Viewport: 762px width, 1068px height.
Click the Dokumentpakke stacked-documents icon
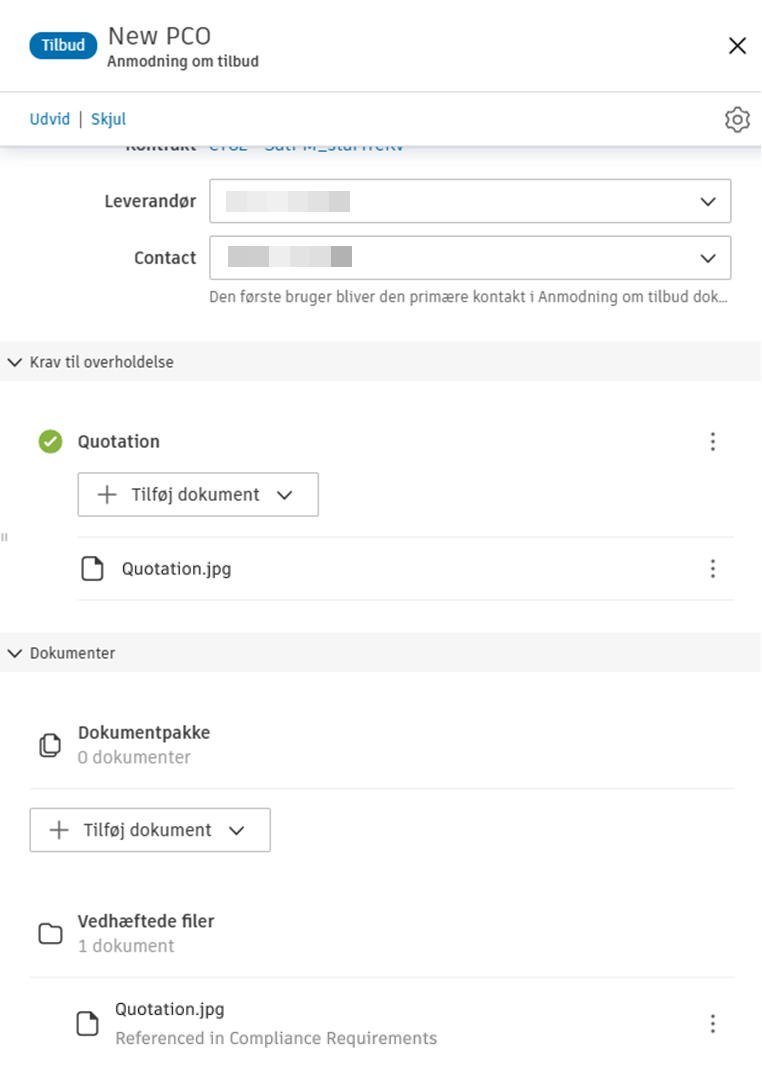[49, 744]
